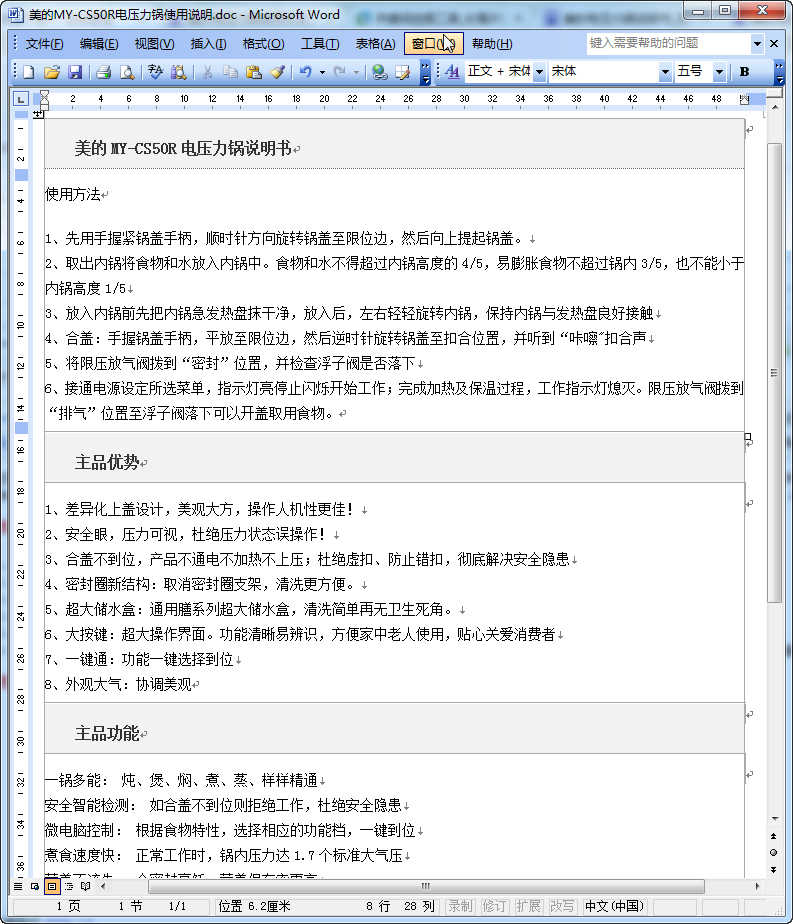Click first-line indent marker on ruler

tap(44, 95)
